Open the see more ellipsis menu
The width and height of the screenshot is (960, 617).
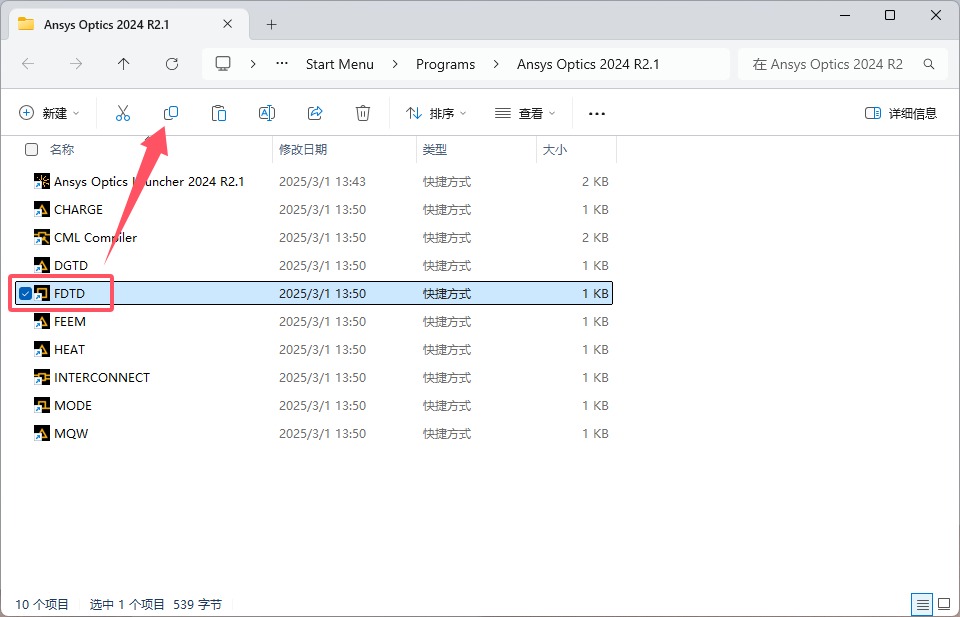597,113
